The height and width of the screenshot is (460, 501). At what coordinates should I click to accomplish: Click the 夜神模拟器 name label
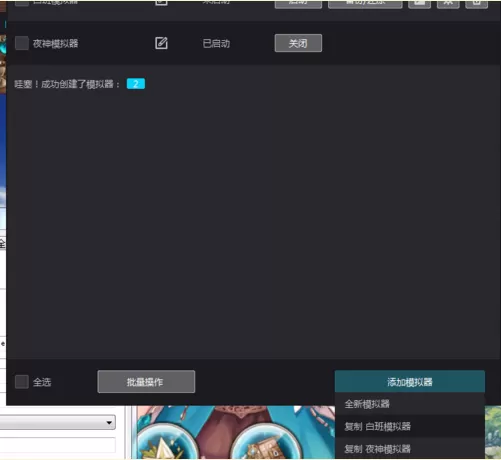[55, 43]
